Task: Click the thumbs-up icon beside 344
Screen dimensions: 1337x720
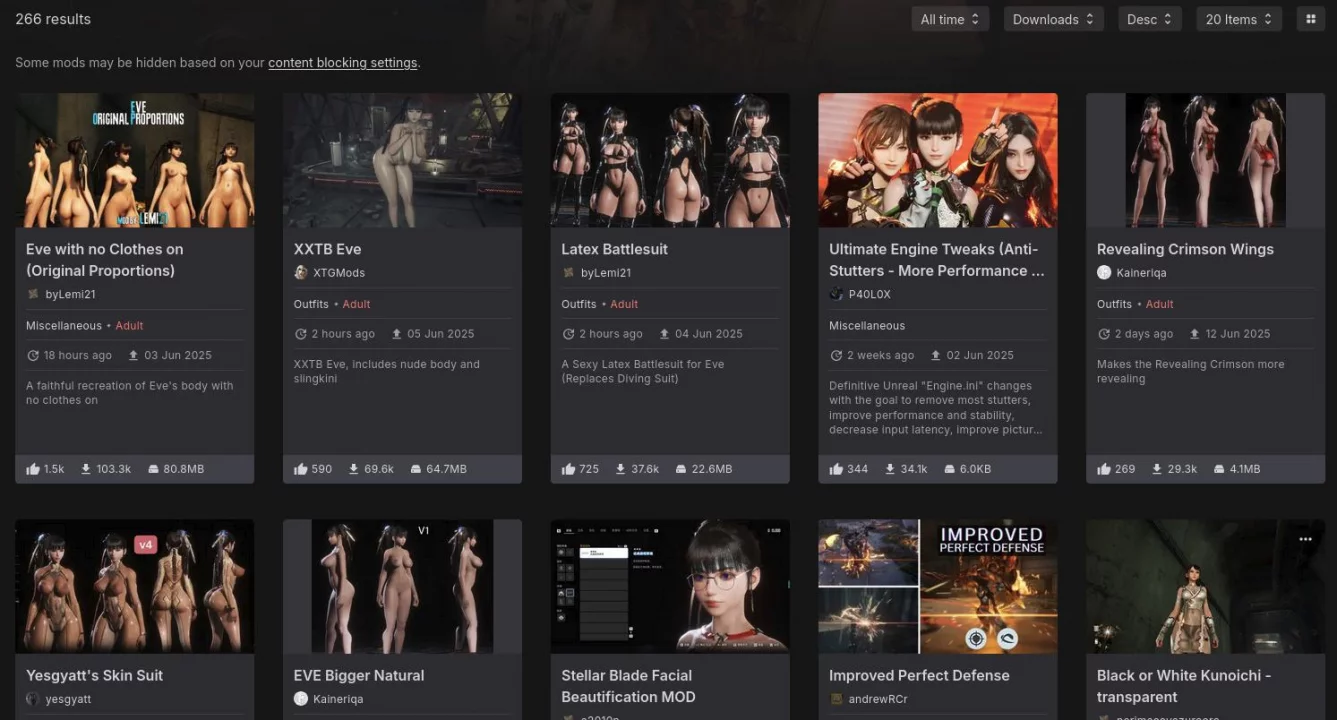Action: 837,469
